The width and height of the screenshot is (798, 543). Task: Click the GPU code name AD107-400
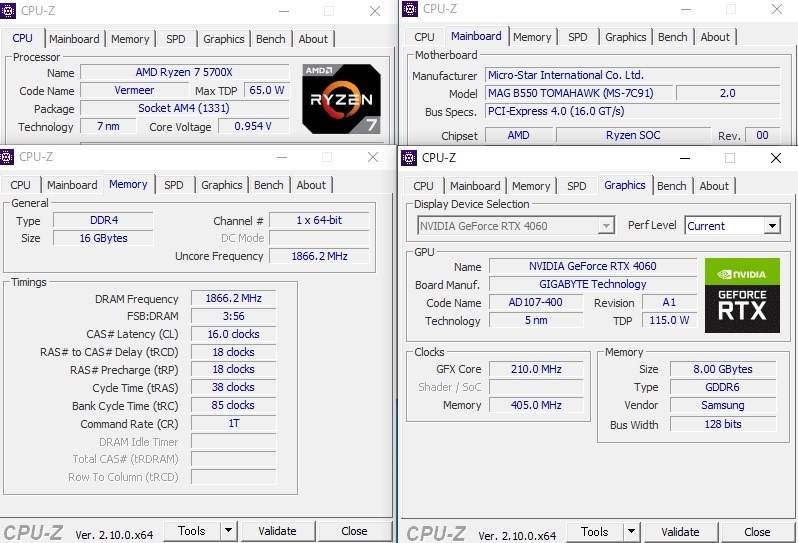tap(536, 302)
